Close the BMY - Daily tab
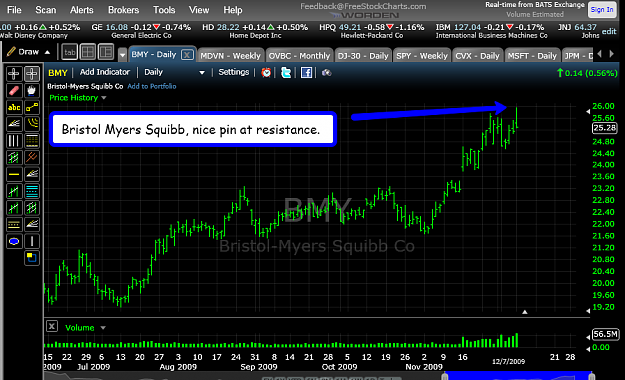Screen dimensions: 625x380 point(187,55)
